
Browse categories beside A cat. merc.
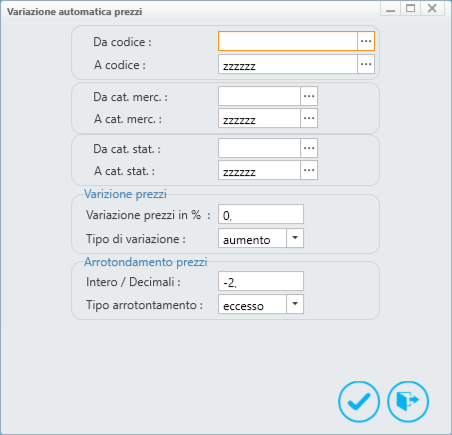point(309,118)
